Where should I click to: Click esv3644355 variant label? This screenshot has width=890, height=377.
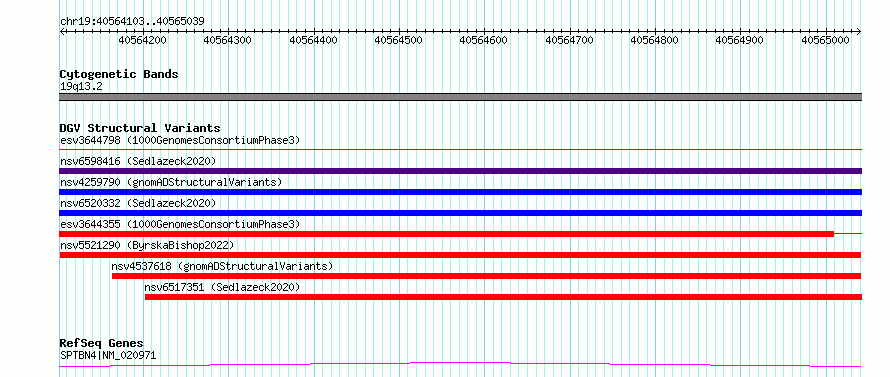[179, 224]
